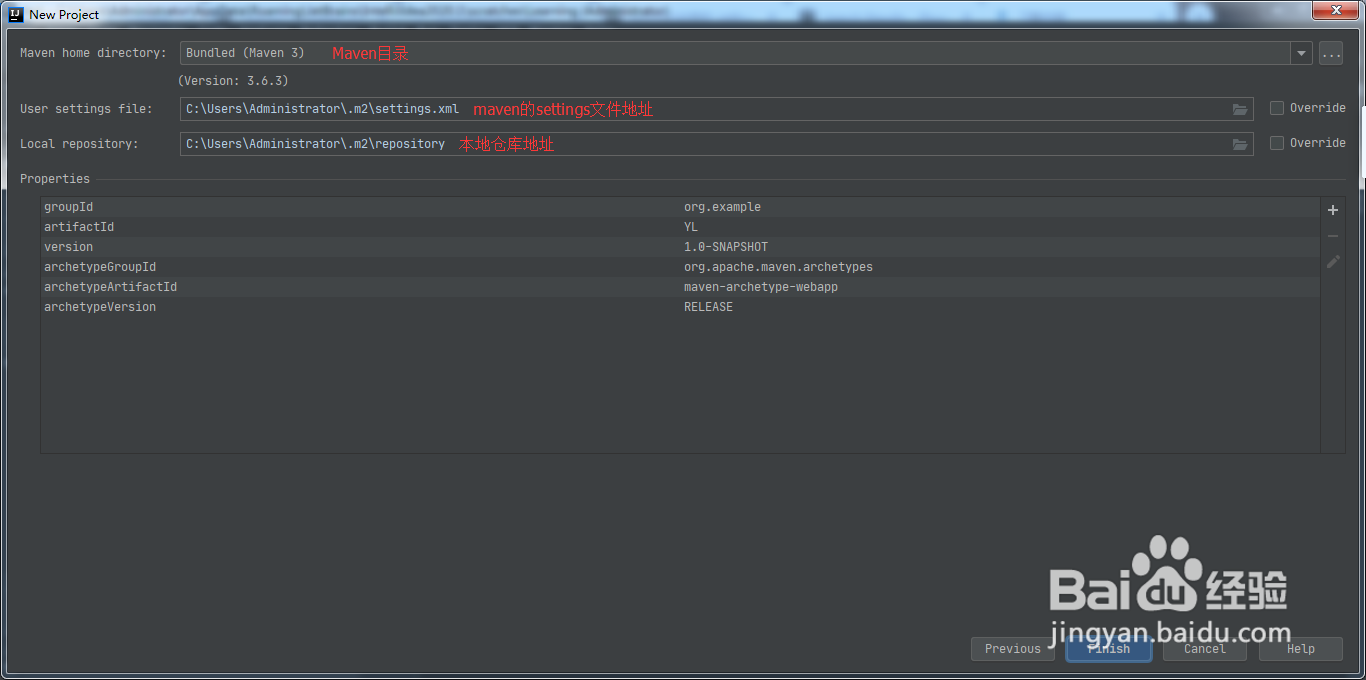This screenshot has height=680, width=1366.
Task: Select the archetypeGroupId property row
Action: click(x=680, y=267)
